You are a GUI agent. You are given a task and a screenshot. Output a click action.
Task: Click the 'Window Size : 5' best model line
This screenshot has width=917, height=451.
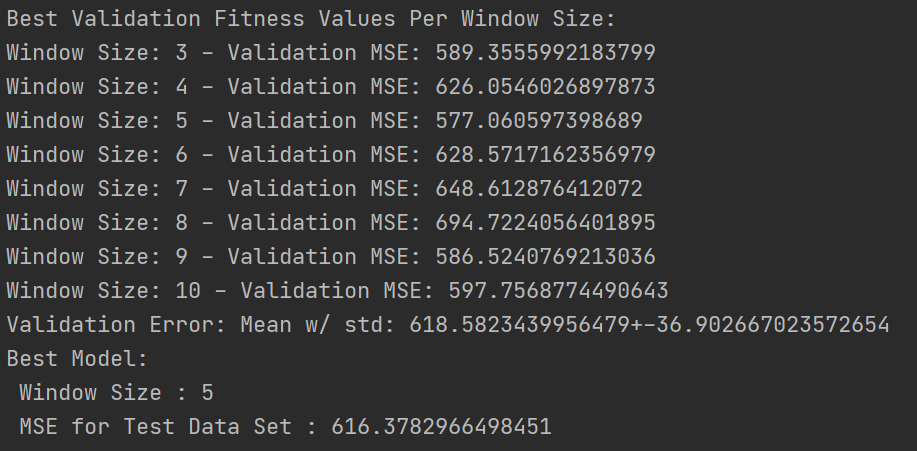(116, 392)
